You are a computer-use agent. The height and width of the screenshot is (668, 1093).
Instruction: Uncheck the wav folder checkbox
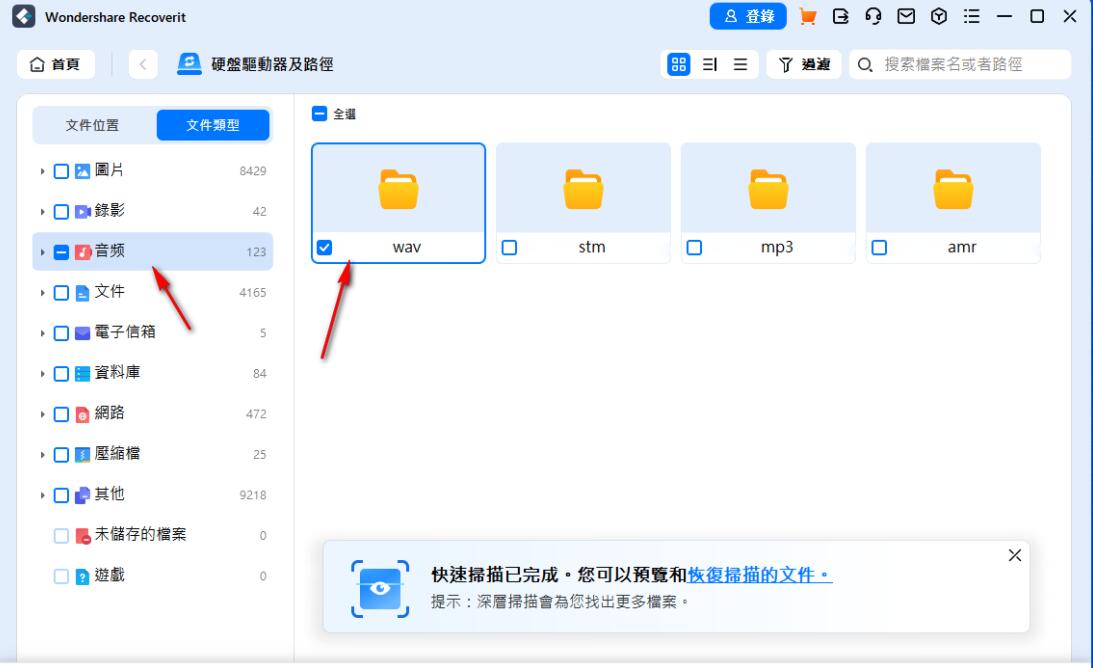[x=325, y=245]
